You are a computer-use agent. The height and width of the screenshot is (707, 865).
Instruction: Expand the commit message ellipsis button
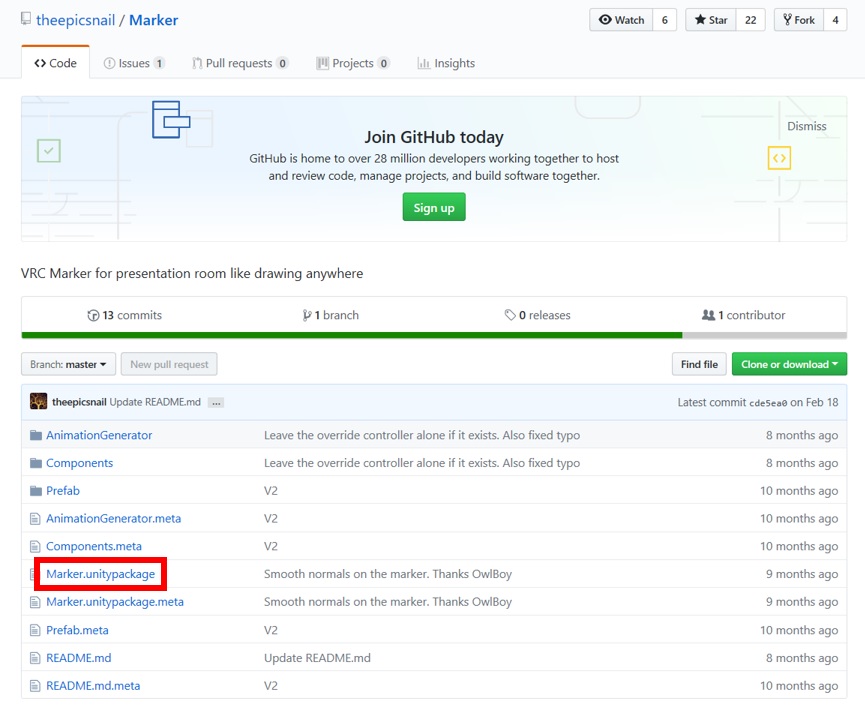click(x=216, y=402)
